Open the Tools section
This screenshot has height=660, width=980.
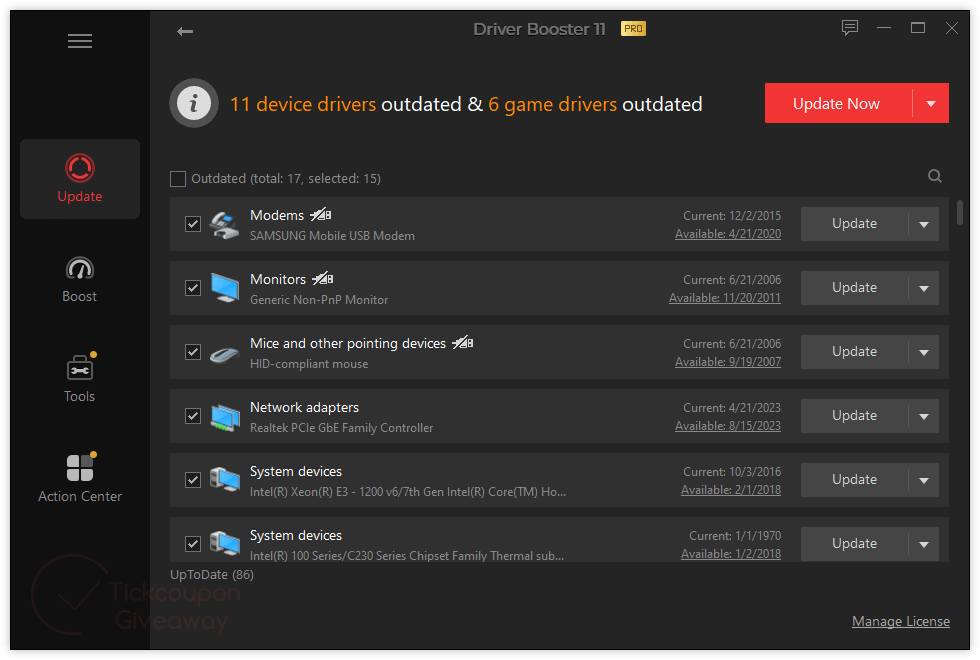80,379
